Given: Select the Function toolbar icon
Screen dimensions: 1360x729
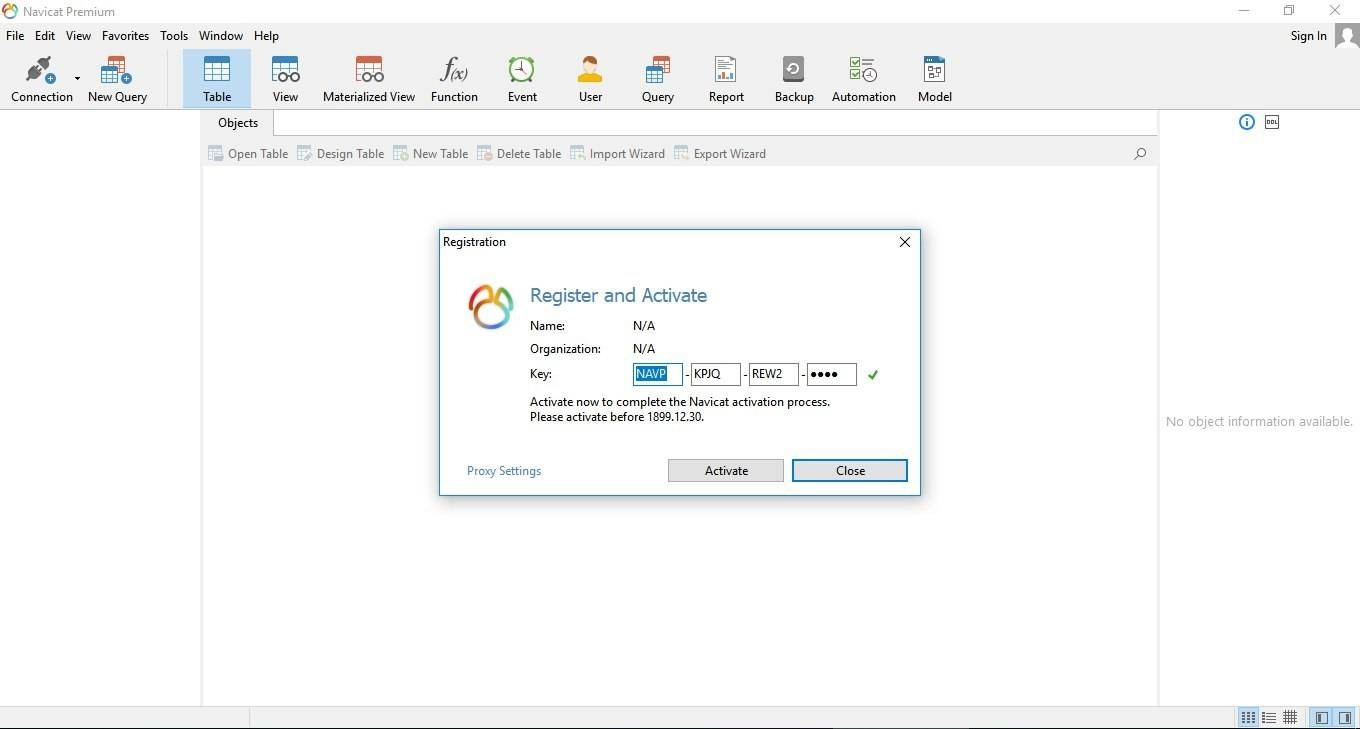Looking at the screenshot, I should [x=454, y=80].
